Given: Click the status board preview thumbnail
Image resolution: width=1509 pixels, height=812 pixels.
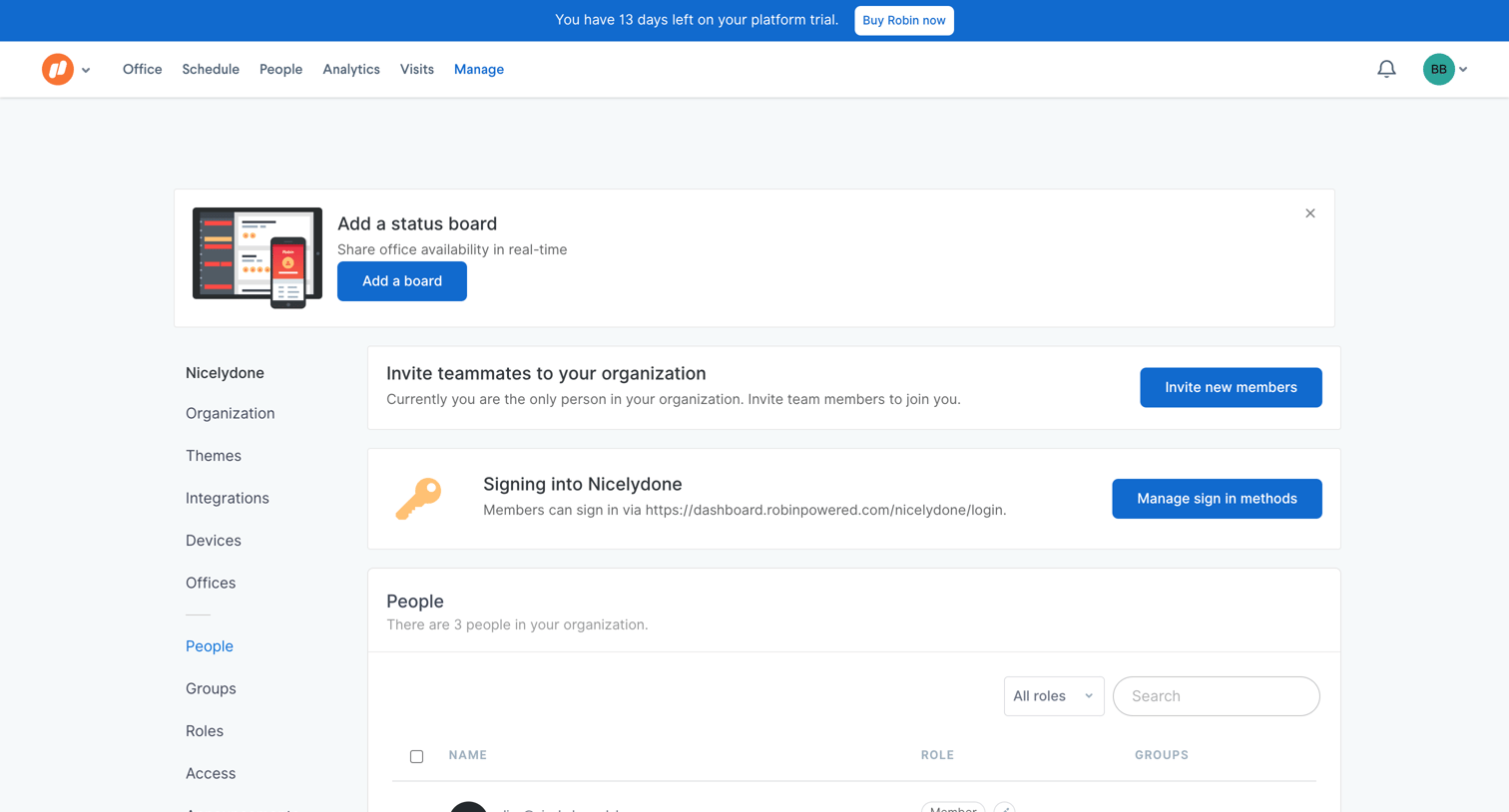Looking at the screenshot, I should pyautogui.click(x=257, y=257).
